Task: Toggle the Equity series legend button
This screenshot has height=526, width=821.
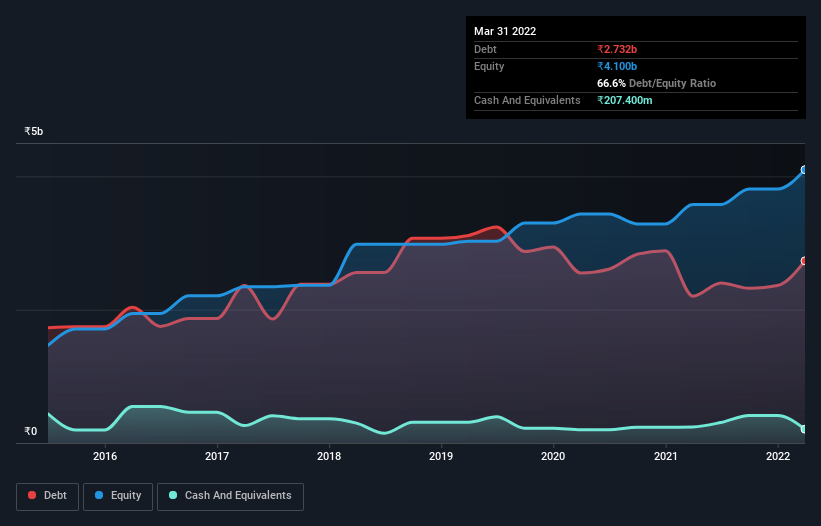Action: (x=118, y=496)
